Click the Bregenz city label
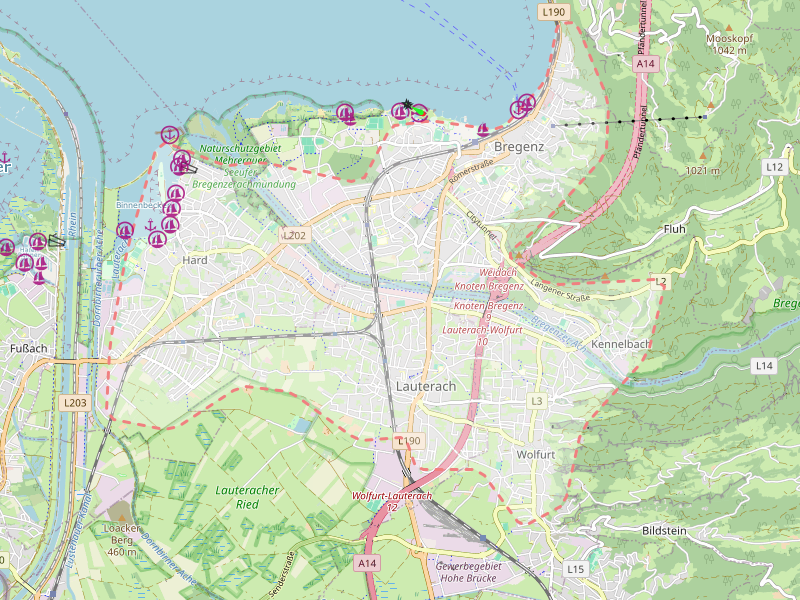800x600 pixels. point(519,147)
